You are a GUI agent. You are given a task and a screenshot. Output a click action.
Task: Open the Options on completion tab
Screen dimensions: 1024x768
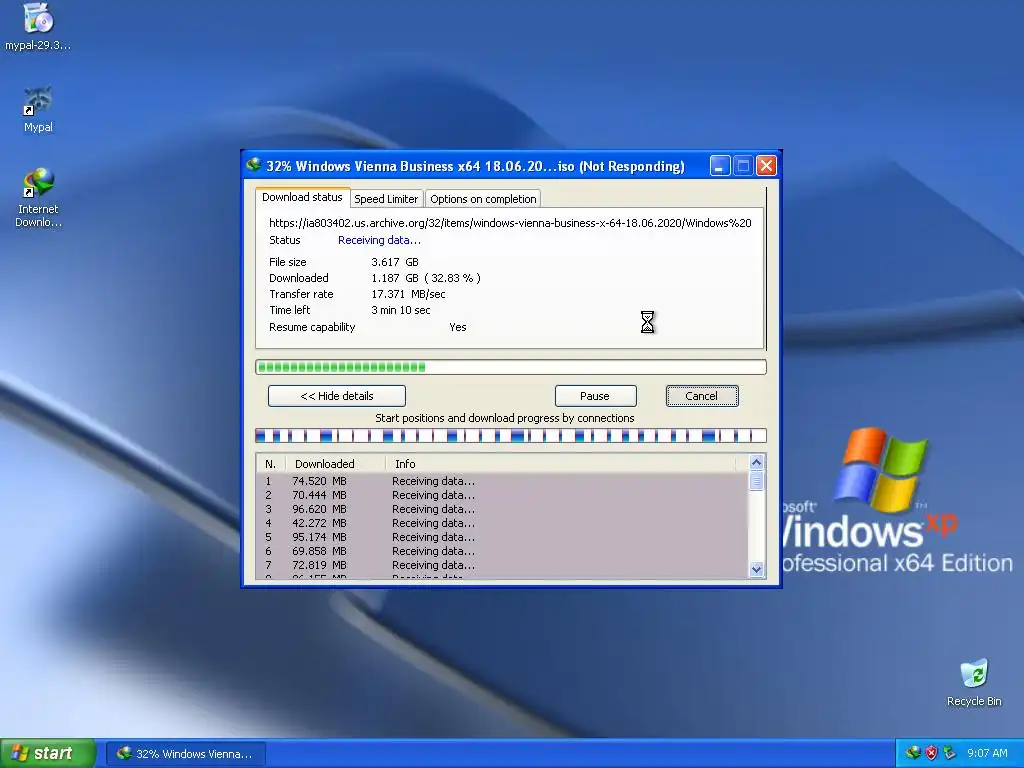coord(483,199)
